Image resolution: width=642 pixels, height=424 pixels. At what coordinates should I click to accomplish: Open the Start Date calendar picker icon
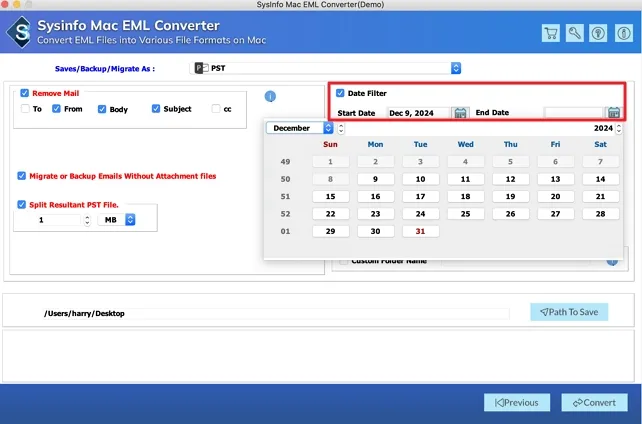point(459,113)
